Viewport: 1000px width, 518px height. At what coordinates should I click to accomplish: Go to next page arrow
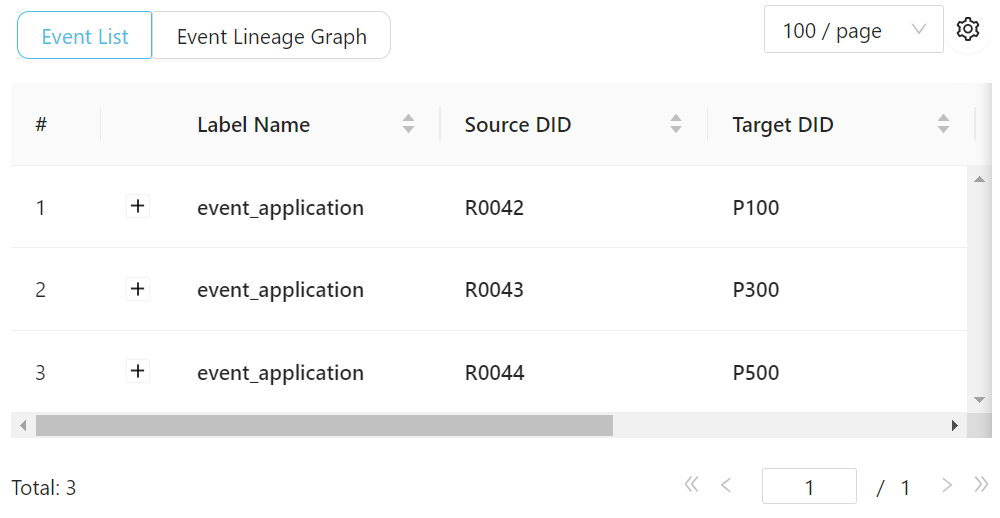point(947,486)
